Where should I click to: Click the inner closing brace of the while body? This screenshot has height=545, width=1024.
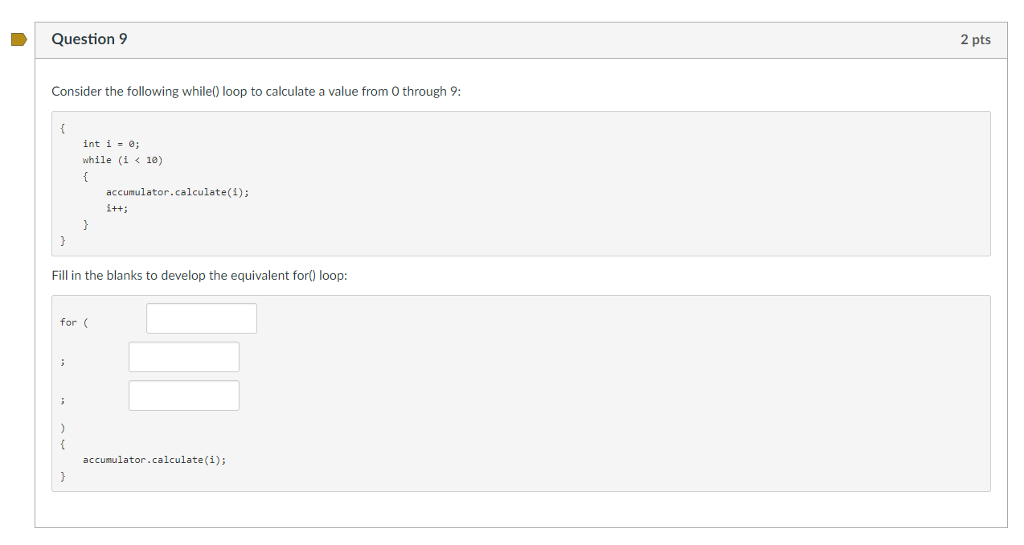click(x=86, y=225)
